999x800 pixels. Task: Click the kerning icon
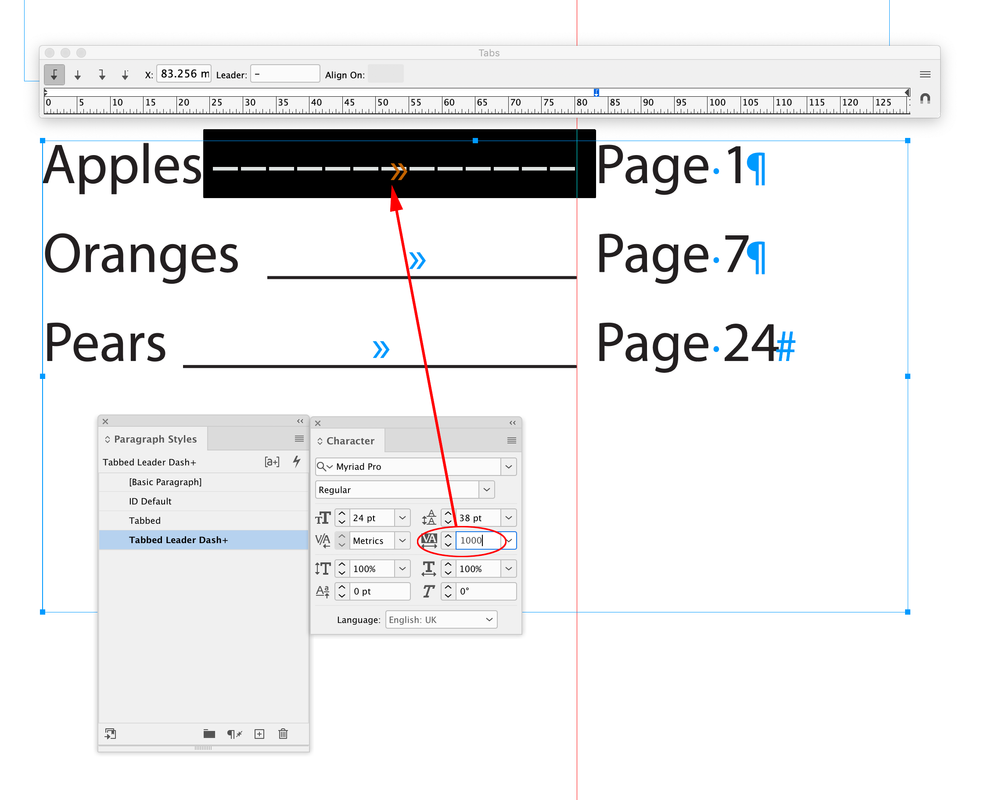point(323,541)
